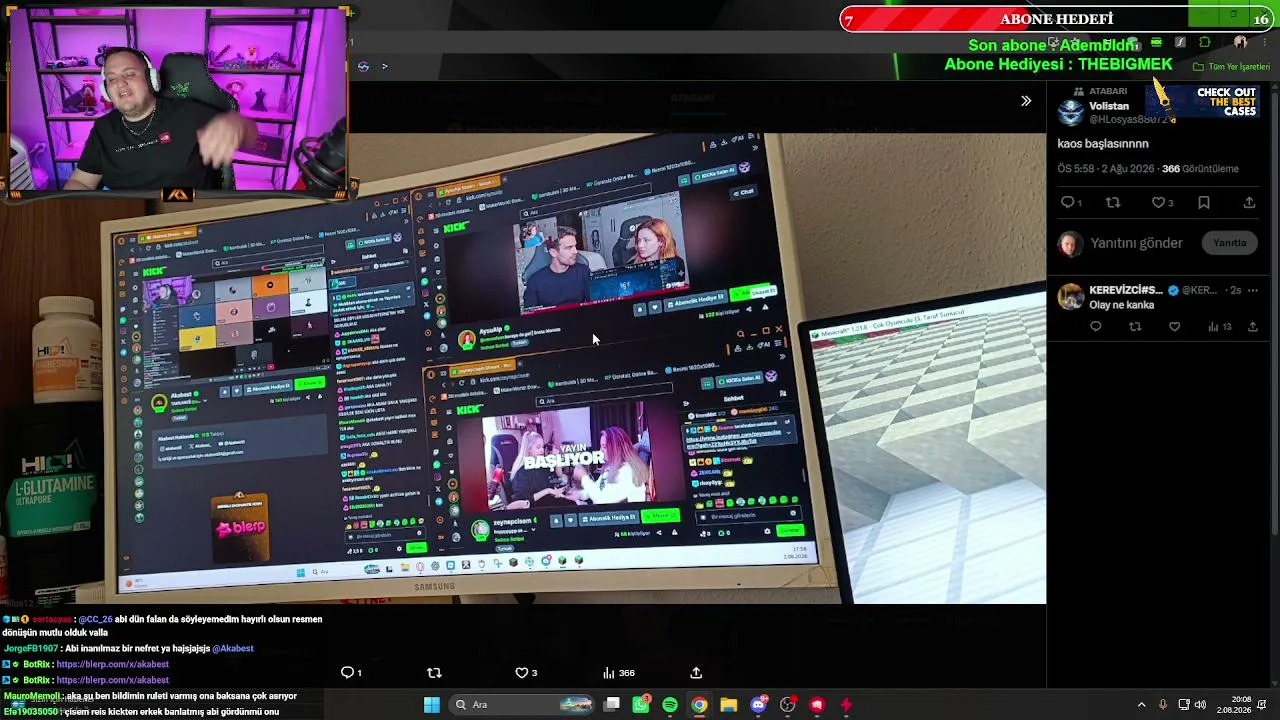Switch to Google Chrome on the taskbar
The image size is (1280, 720).
(x=699, y=705)
